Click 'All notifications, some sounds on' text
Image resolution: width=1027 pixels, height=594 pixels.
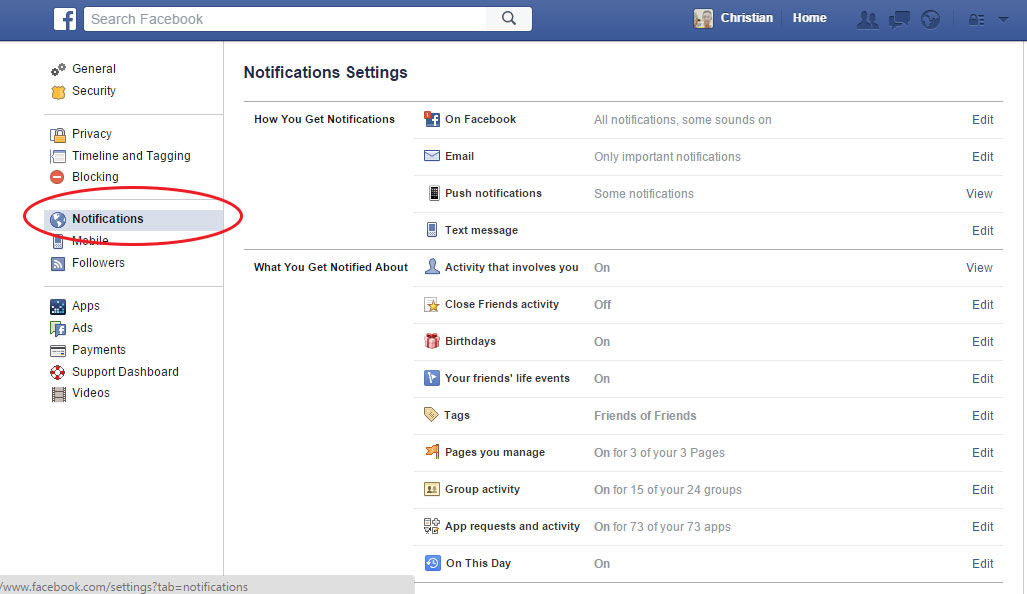682,120
